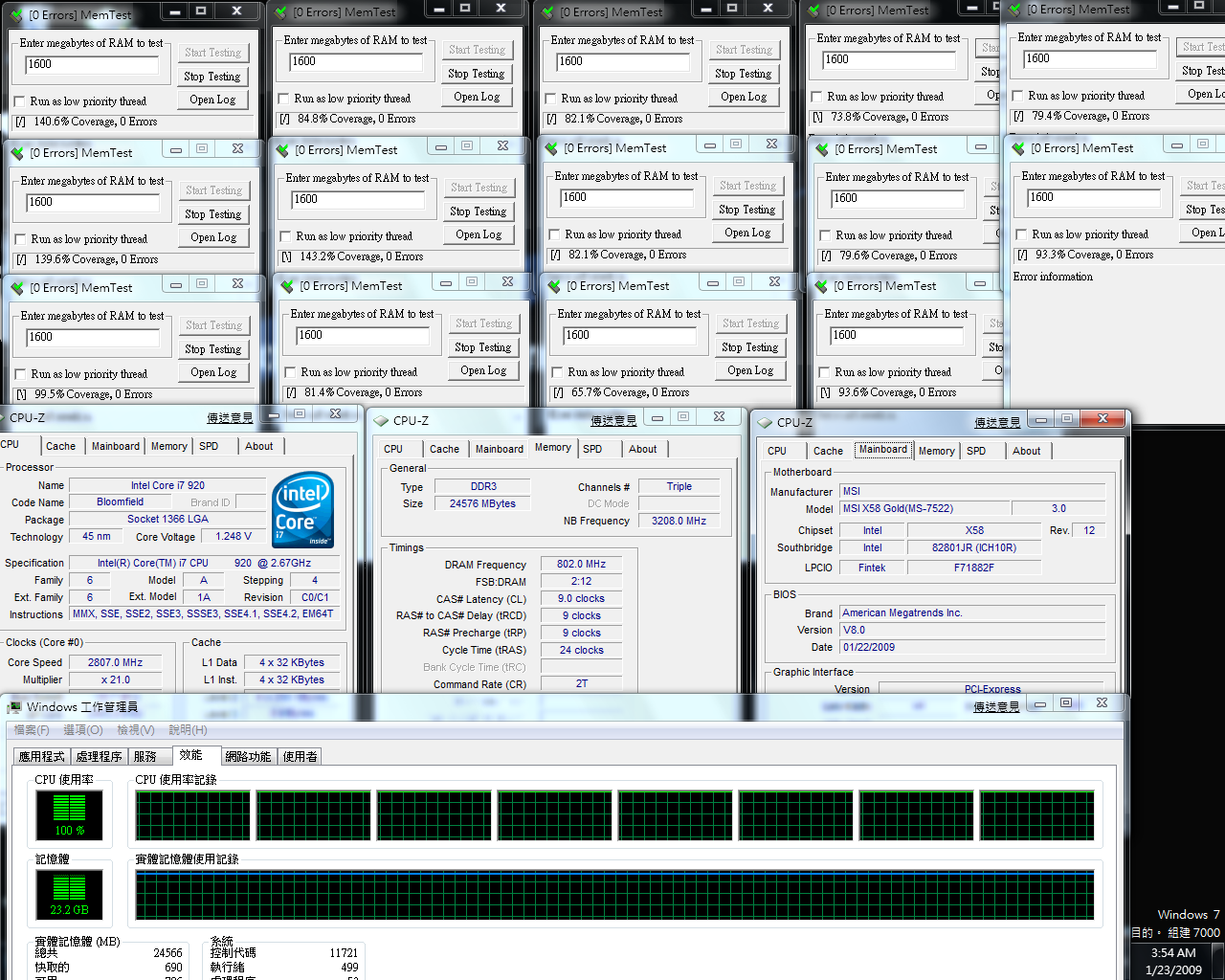Click MemTest title icon in 65.7% coverage window
1225x980 pixels.
click(x=554, y=286)
